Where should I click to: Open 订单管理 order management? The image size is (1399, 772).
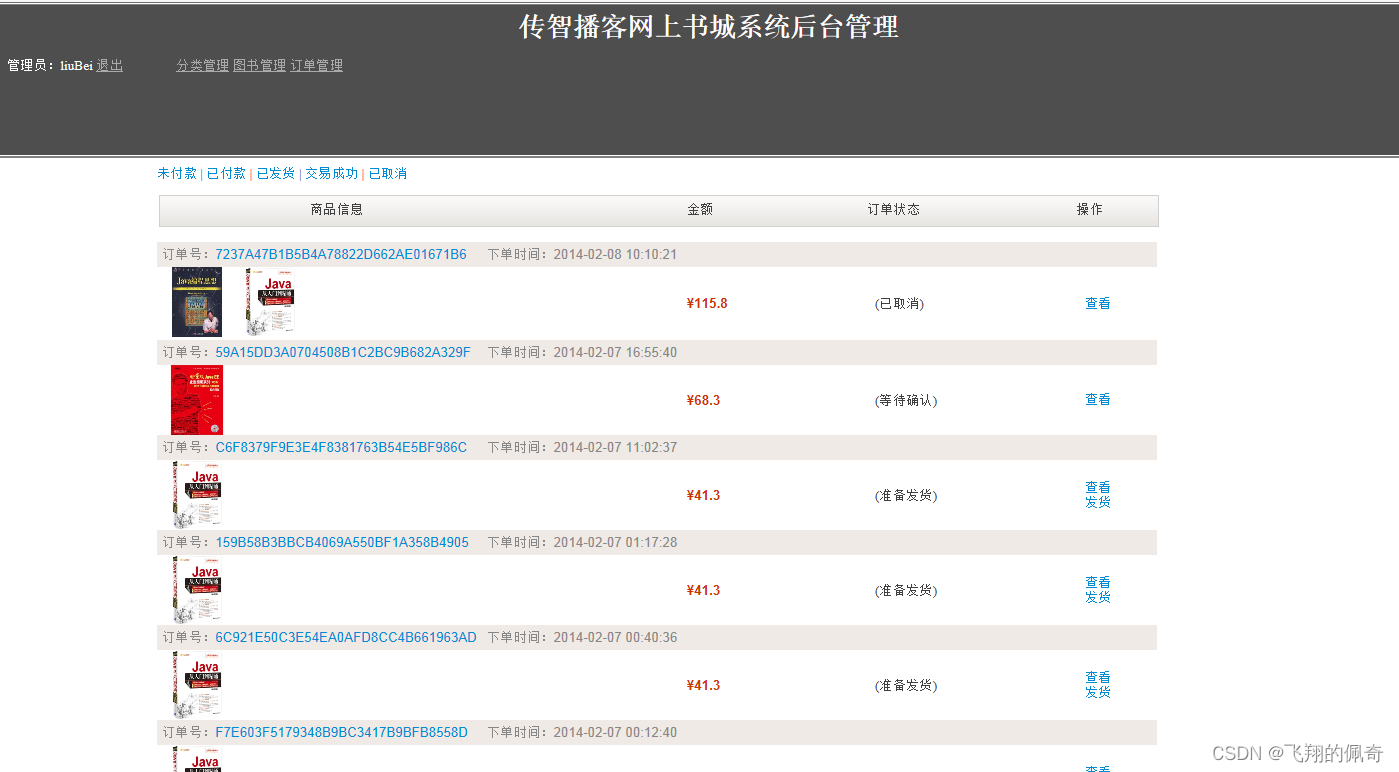[x=317, y=65]
